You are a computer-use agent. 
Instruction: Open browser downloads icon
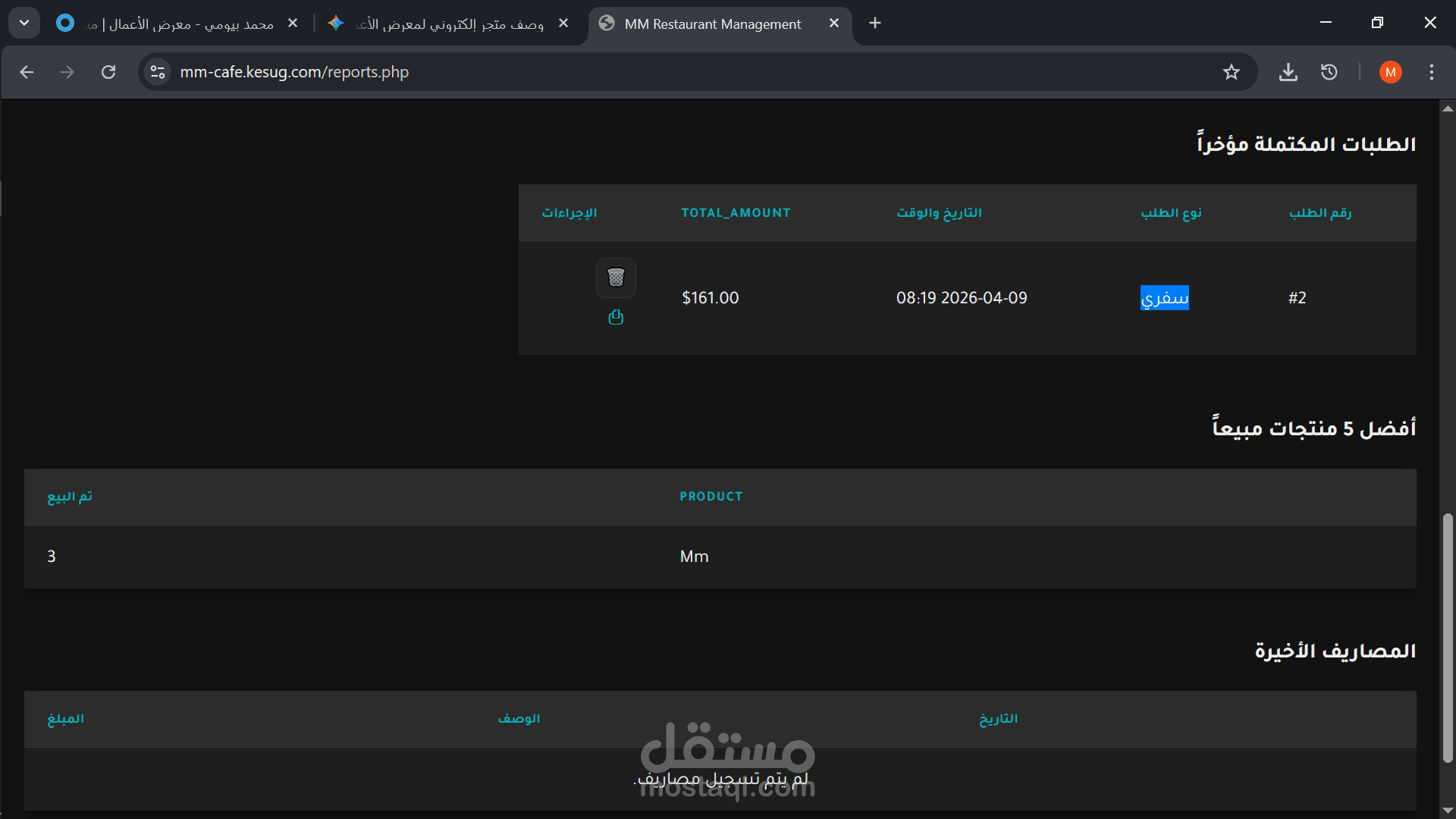coord(1288,72)
